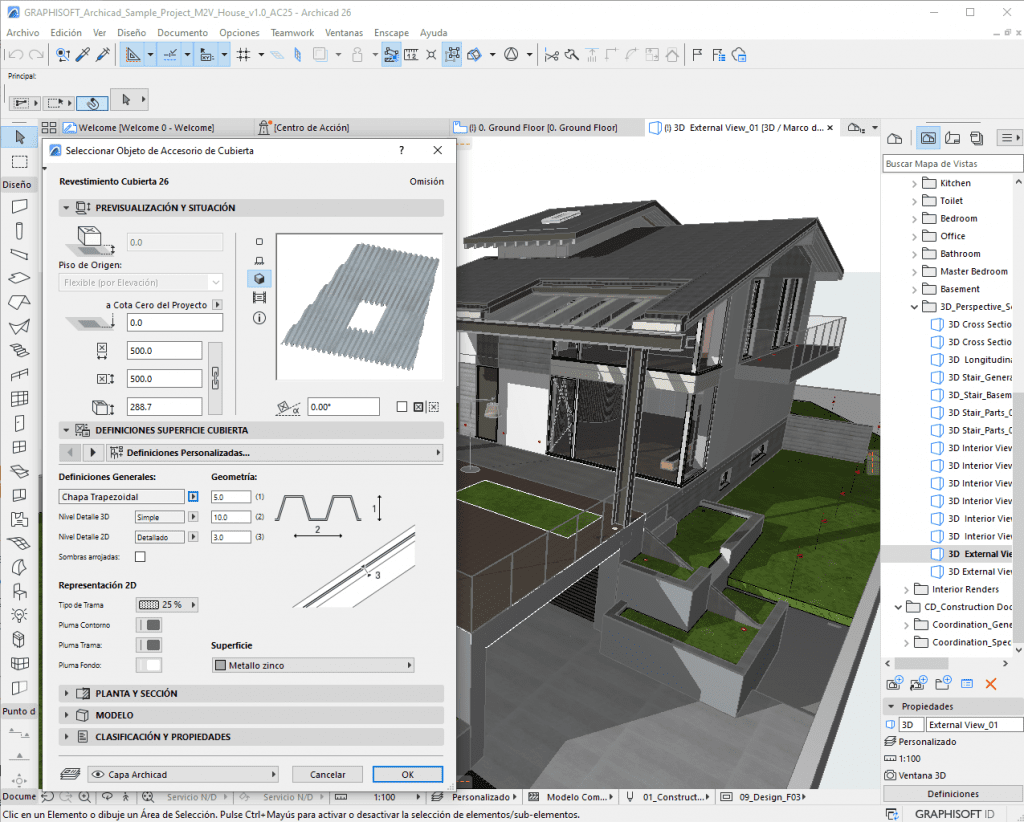Click the delete X icon in navigator
Image resolution: width=1024 pixels, height=822 pixels.
pos(991,684)
